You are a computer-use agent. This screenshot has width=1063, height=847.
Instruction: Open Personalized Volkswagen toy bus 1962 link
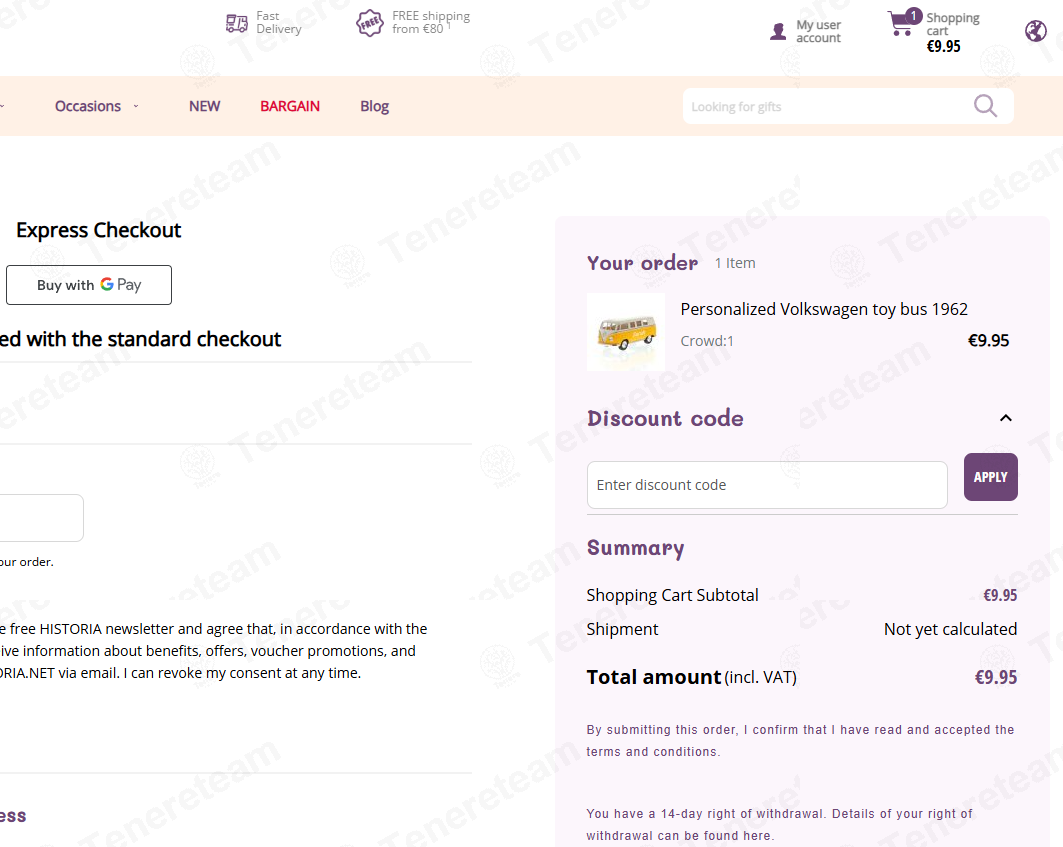pyautogui.click(x=824, y=309)
